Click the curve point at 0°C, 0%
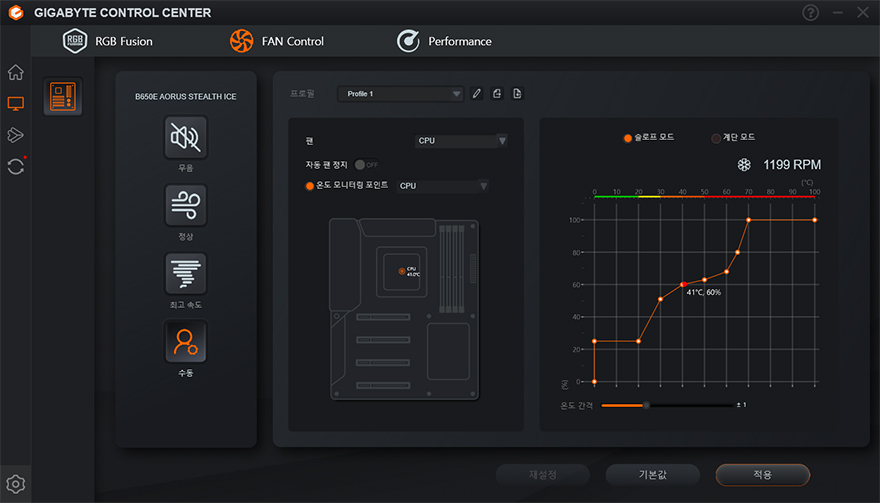880x503 pixels. pyautogui.click(x=594, y=382)
